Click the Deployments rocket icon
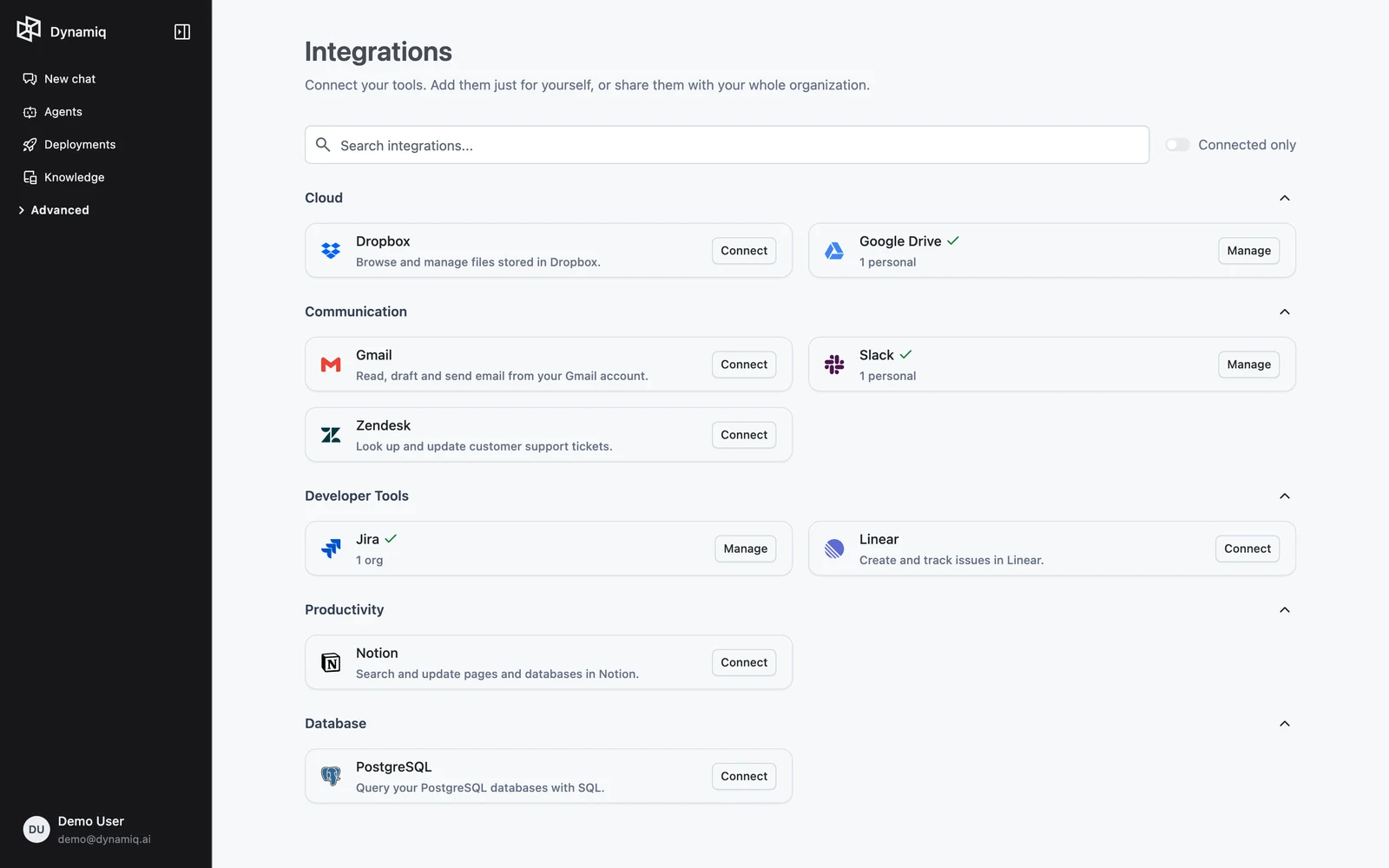This screenshot has width=1389, height=868. click(30, 145)
